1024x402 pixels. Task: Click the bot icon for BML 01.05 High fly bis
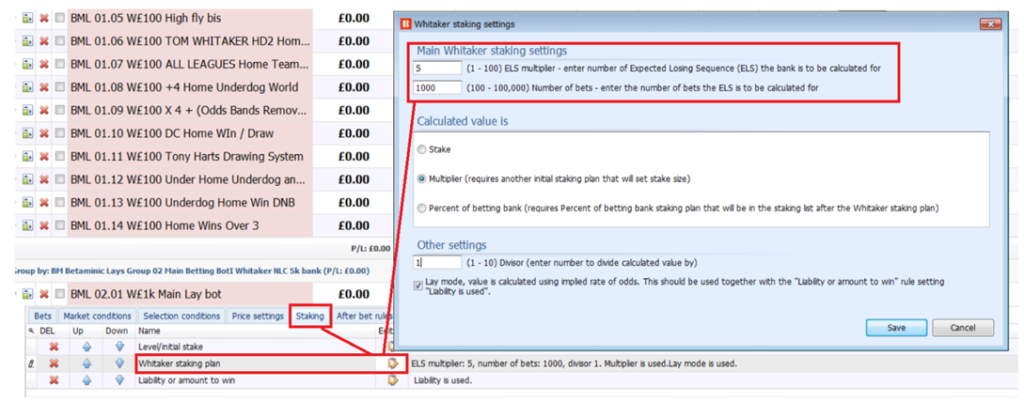point(27,18)
